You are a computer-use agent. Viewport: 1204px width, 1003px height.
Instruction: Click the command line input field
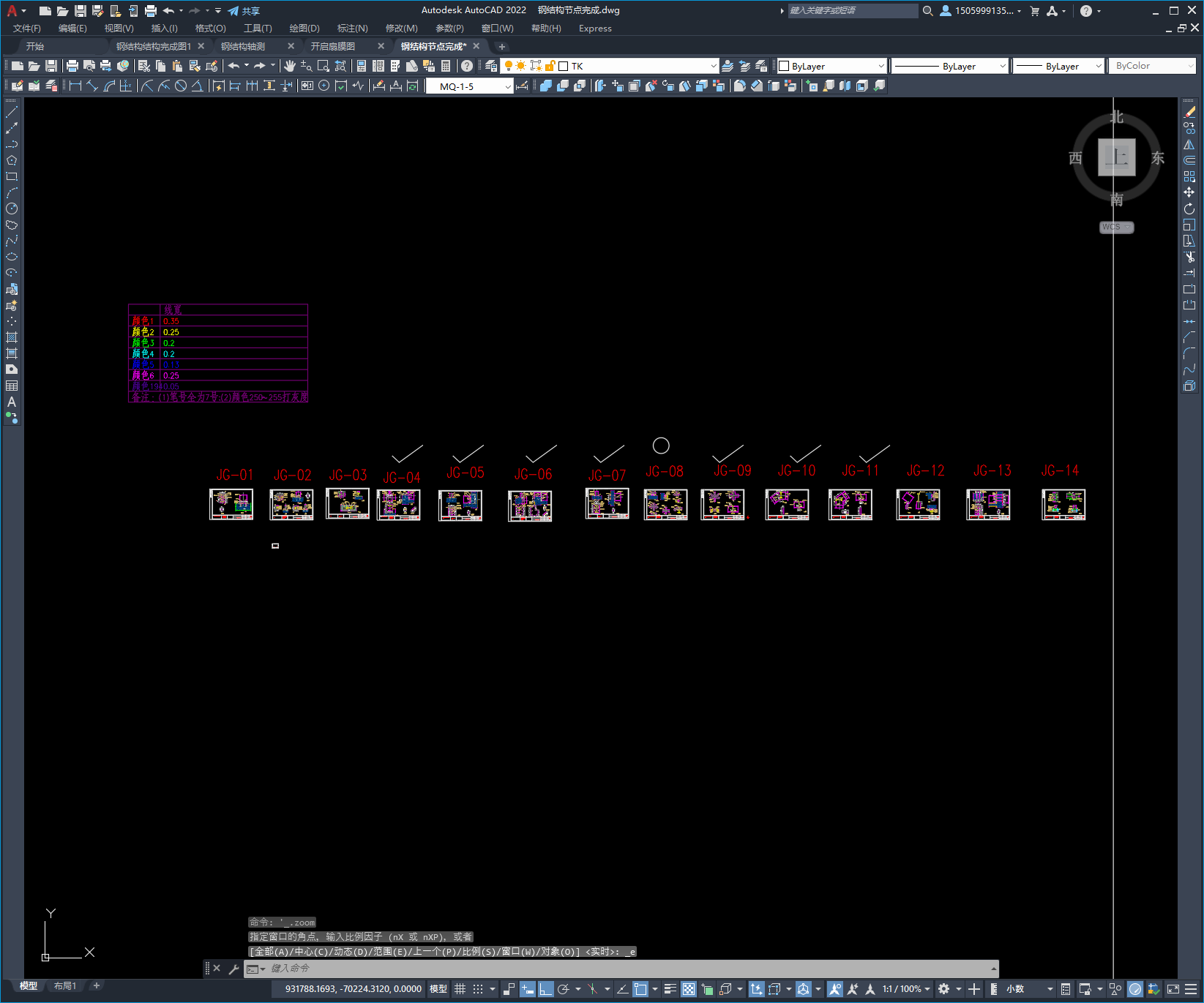click(x=628, y=969)
